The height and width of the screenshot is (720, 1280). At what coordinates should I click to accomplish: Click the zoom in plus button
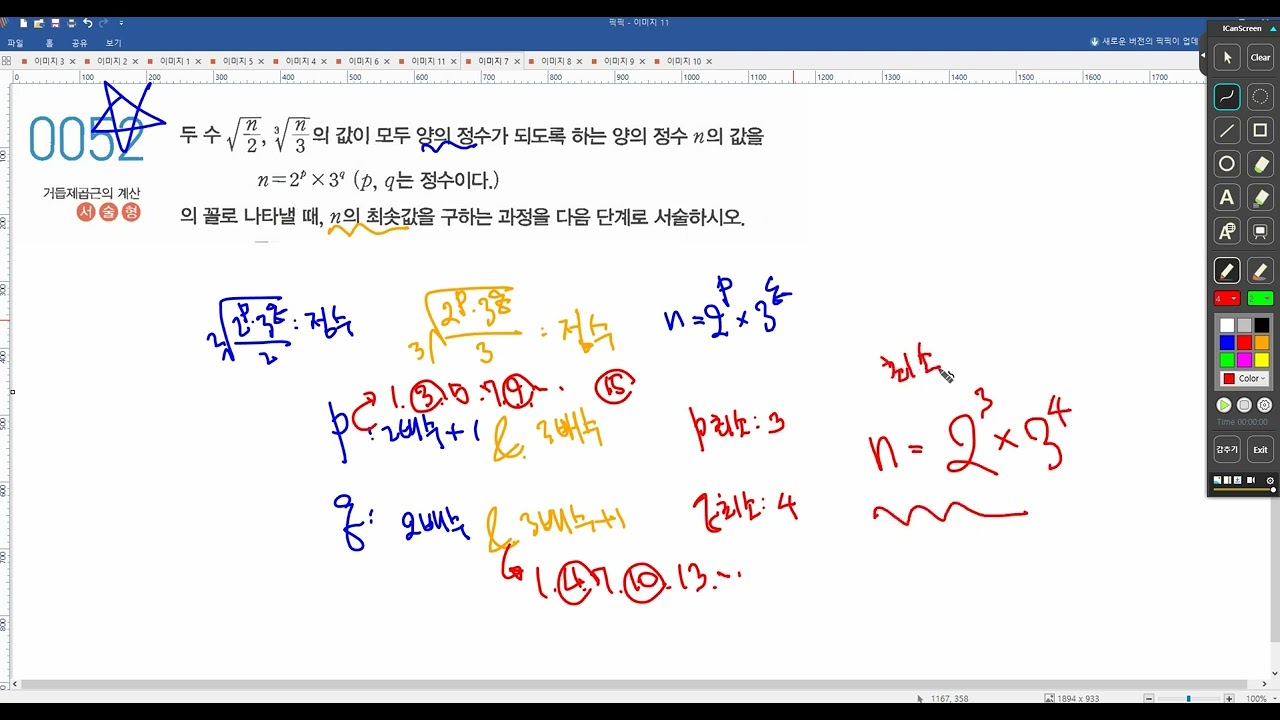tap(1228, 698)
